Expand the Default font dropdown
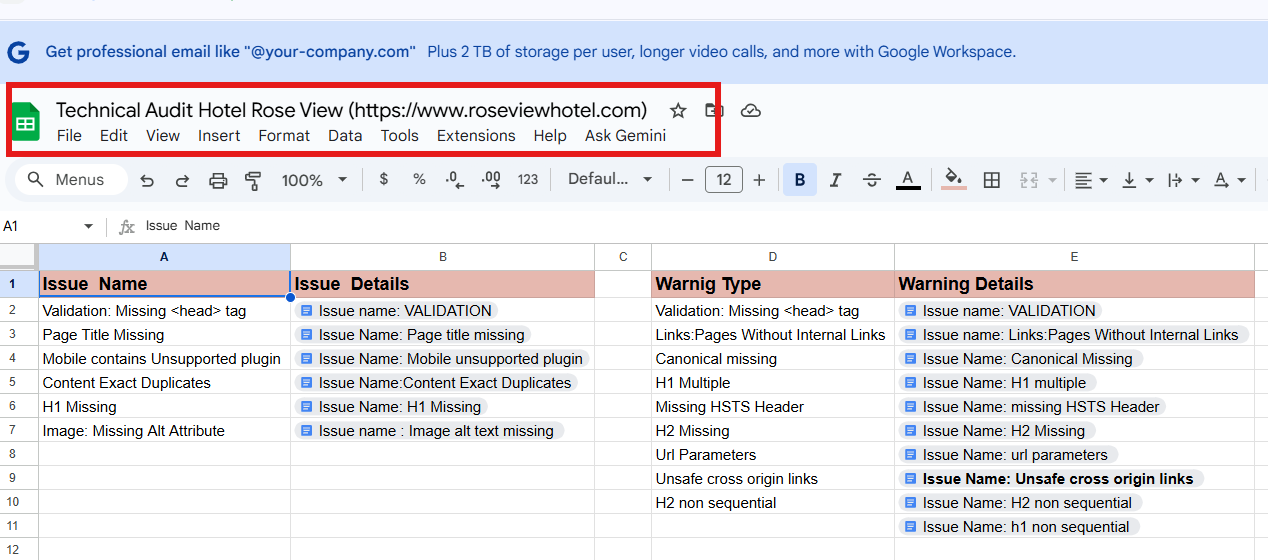This screenshot has height=560, width=1268. coord(610,180)
